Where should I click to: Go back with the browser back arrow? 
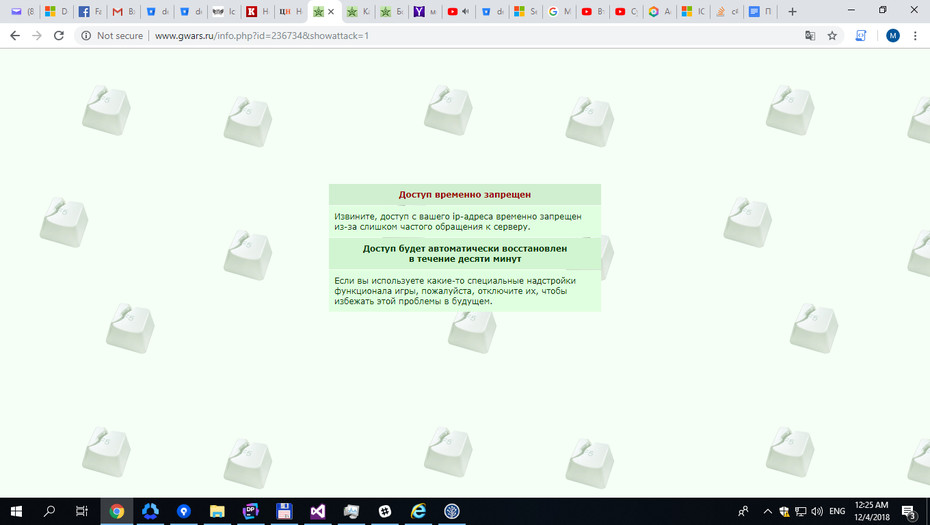[x=15, y=36]
